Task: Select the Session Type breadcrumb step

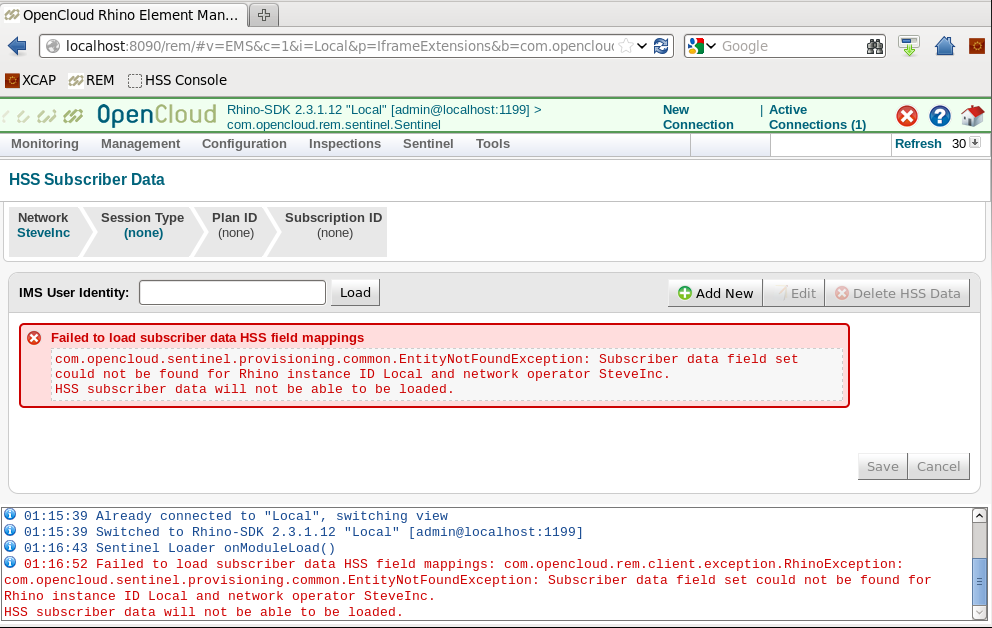Action: click(143, 225)
